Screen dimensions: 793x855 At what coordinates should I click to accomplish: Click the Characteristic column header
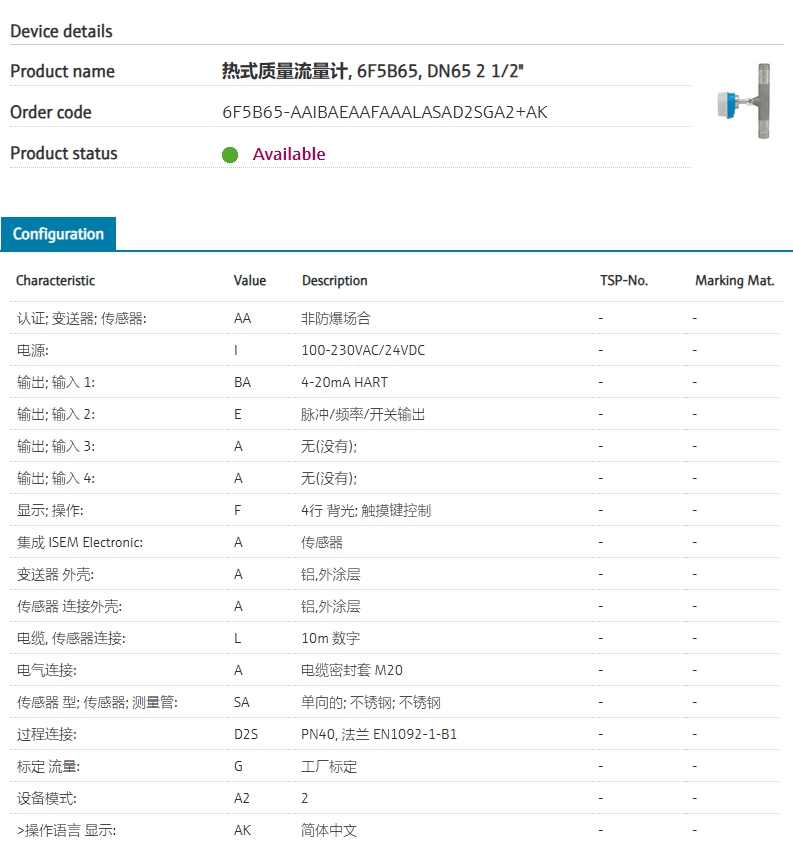55,281
